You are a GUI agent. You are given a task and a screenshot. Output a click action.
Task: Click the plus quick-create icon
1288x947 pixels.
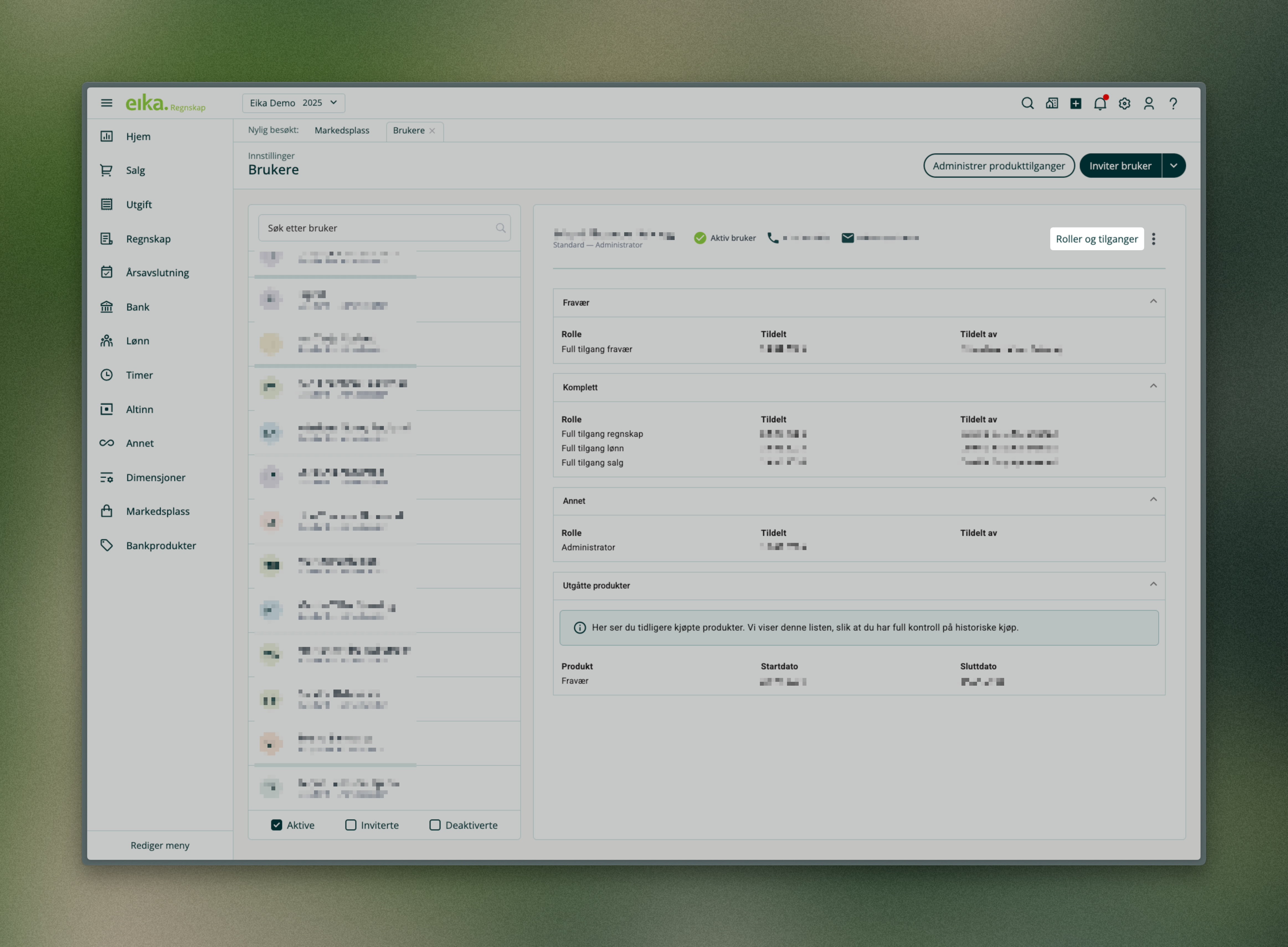(x=1075, y=104)
